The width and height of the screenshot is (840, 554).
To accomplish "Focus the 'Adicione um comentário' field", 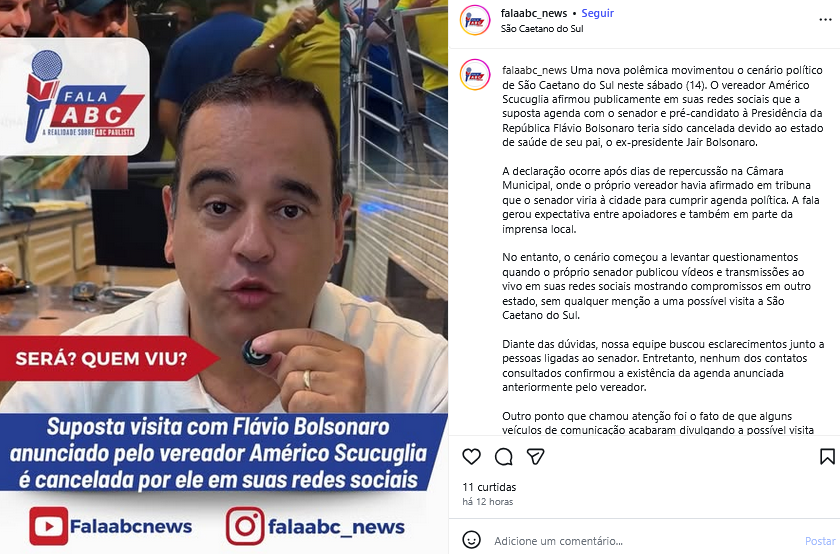I will pos(643,541).
